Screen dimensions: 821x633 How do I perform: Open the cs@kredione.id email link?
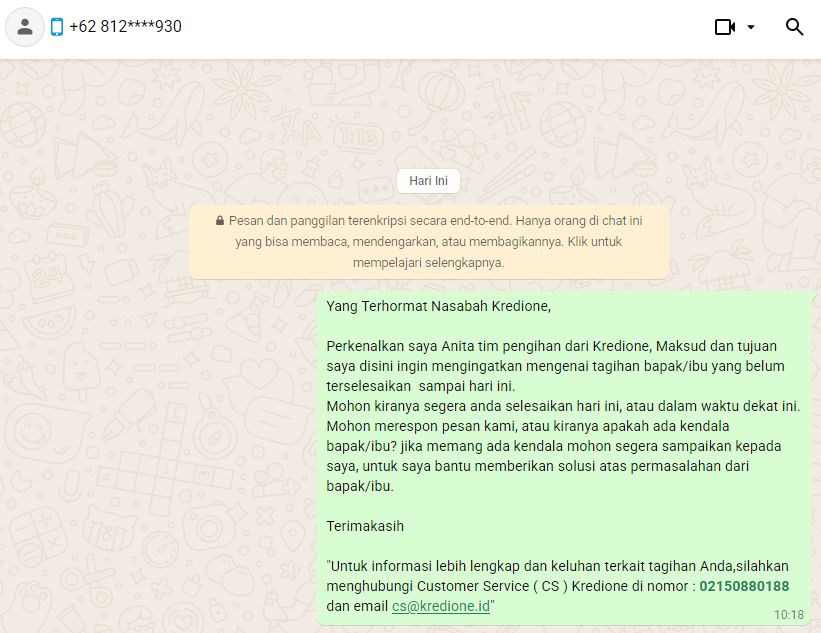(441, 606)
